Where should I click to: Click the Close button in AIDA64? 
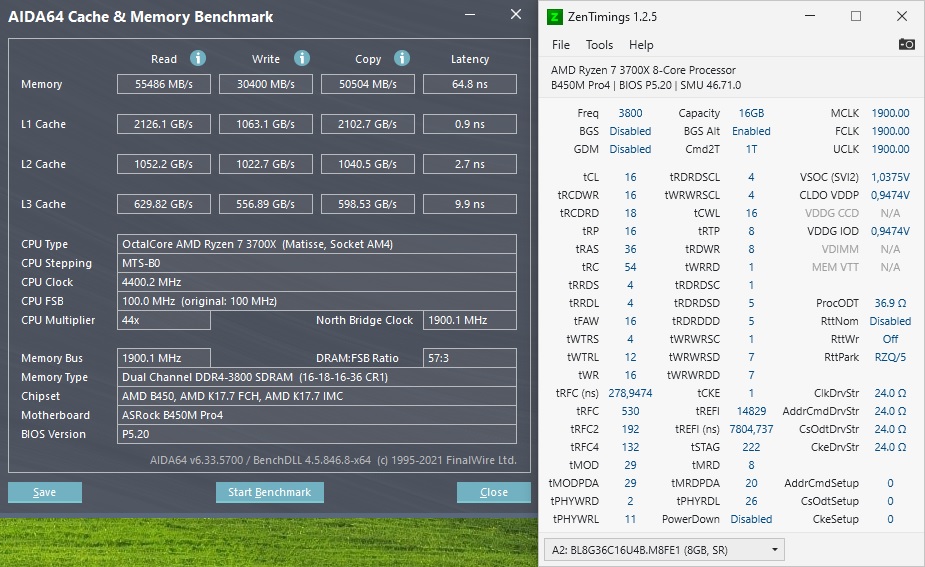pos(494,492)
